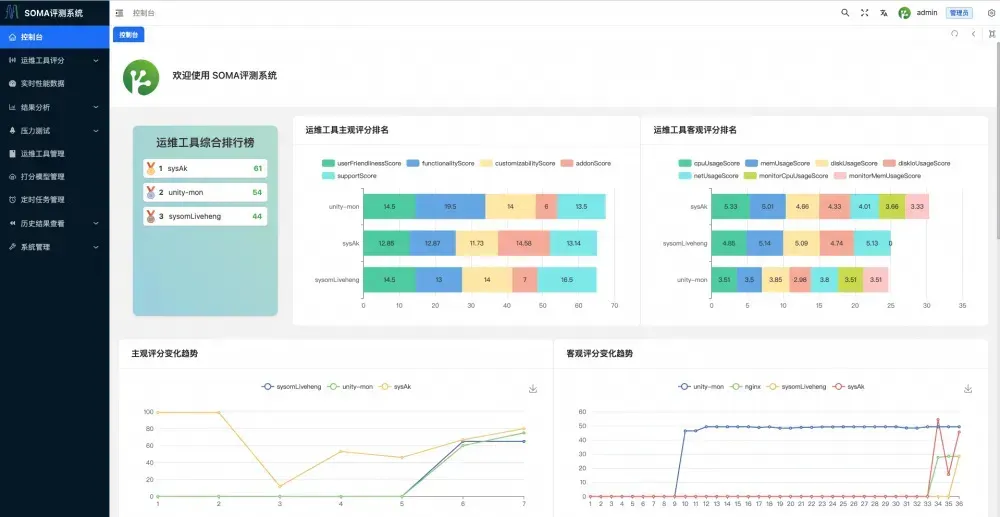This screenshot has height=517, width=1000.
Task: Open 运维工具管理 from the sidebar
Action: tap(54, 154)
